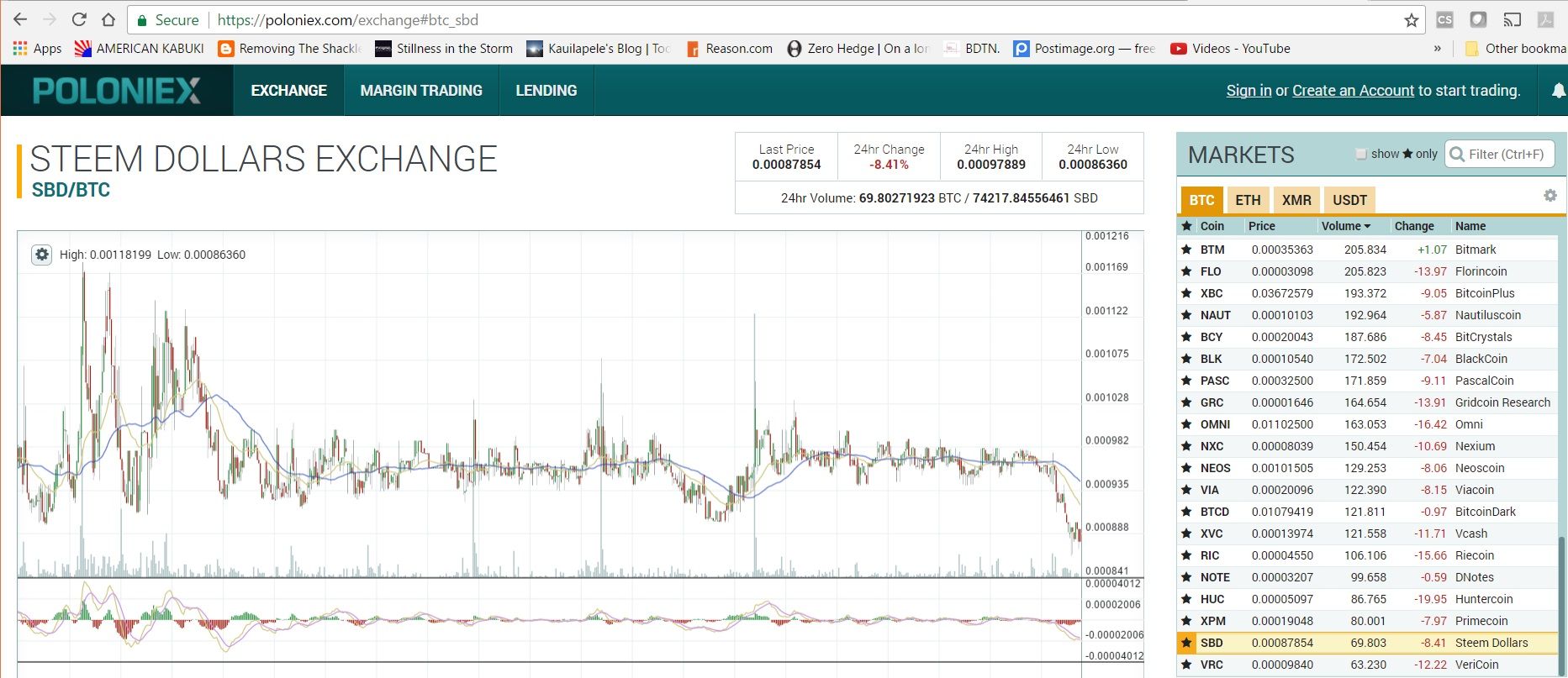Screen dimensions: 1568x678
Task: Go to browser home page icon
Action: coord(108,19)
